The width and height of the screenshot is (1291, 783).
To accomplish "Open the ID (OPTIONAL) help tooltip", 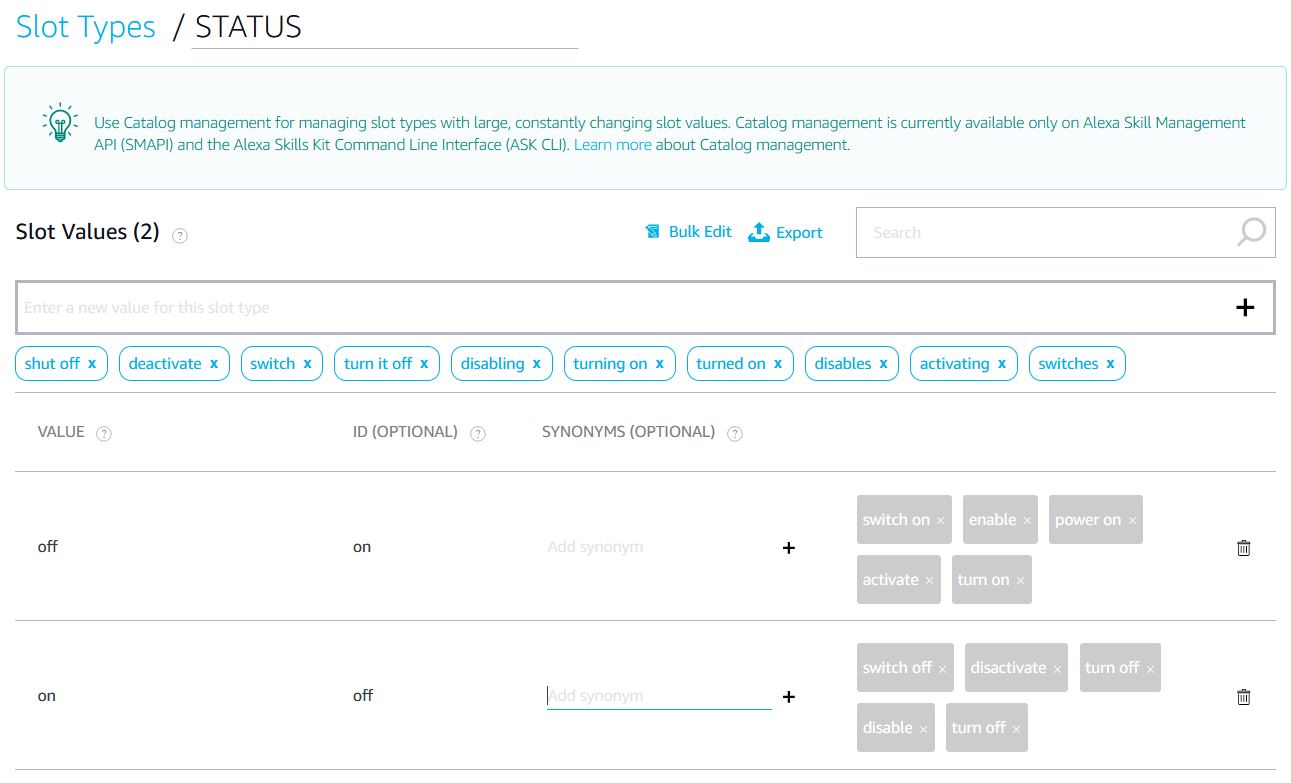I will 478,432.
